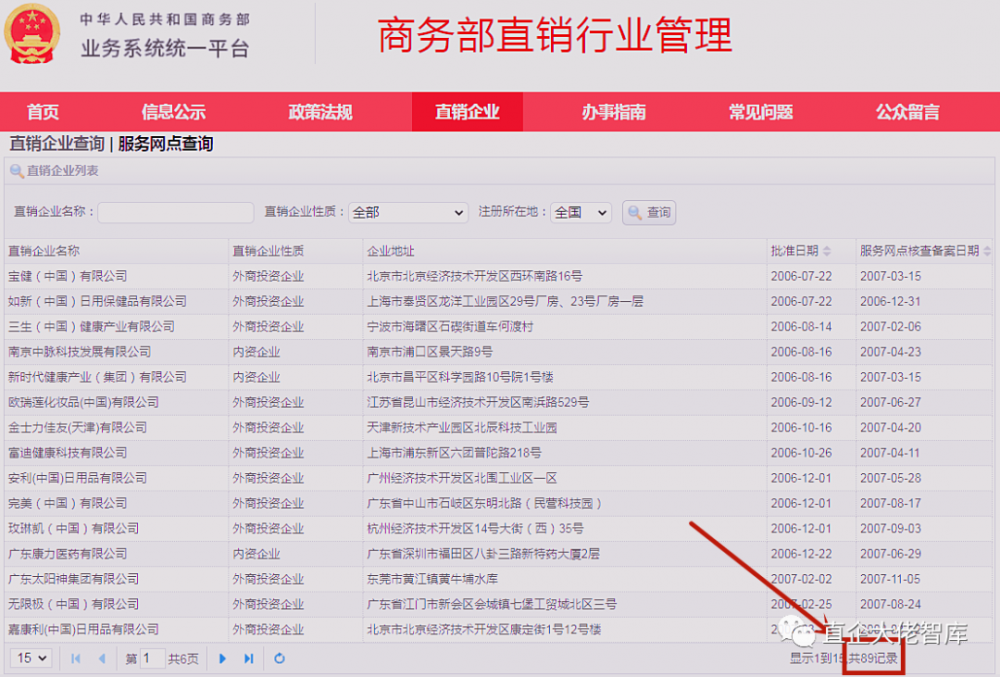1000x677 pixels.
Task: Open the 办事指南 menu item
Action: pyautogui.click(x=614, y=112)
